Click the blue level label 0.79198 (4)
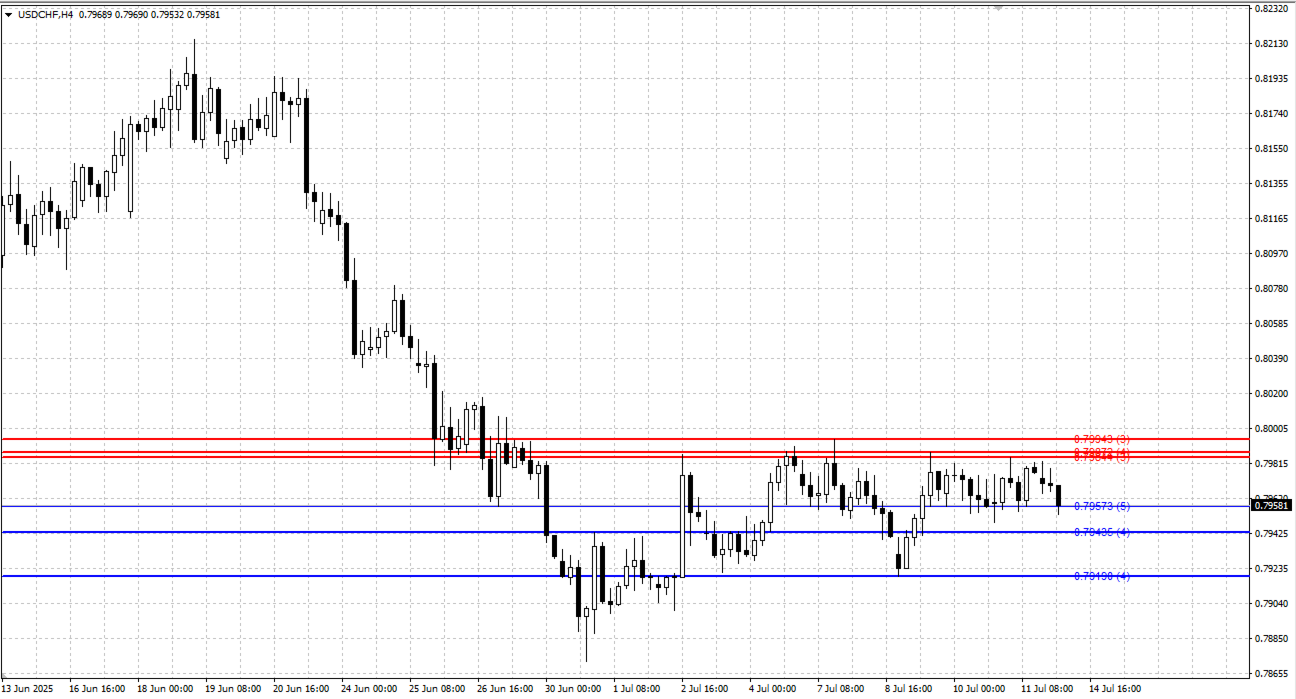The image size is (1296, 699). (1101, 576)
